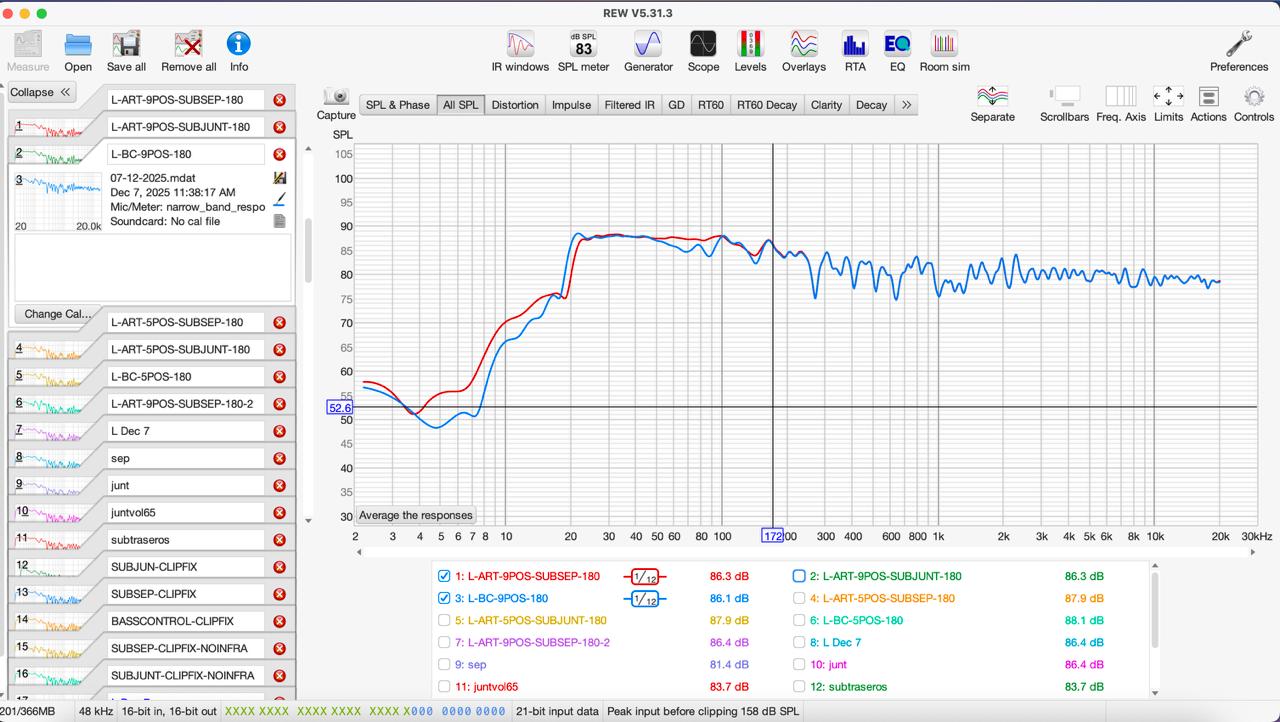Launch the signal Generator

pos(648,51)
